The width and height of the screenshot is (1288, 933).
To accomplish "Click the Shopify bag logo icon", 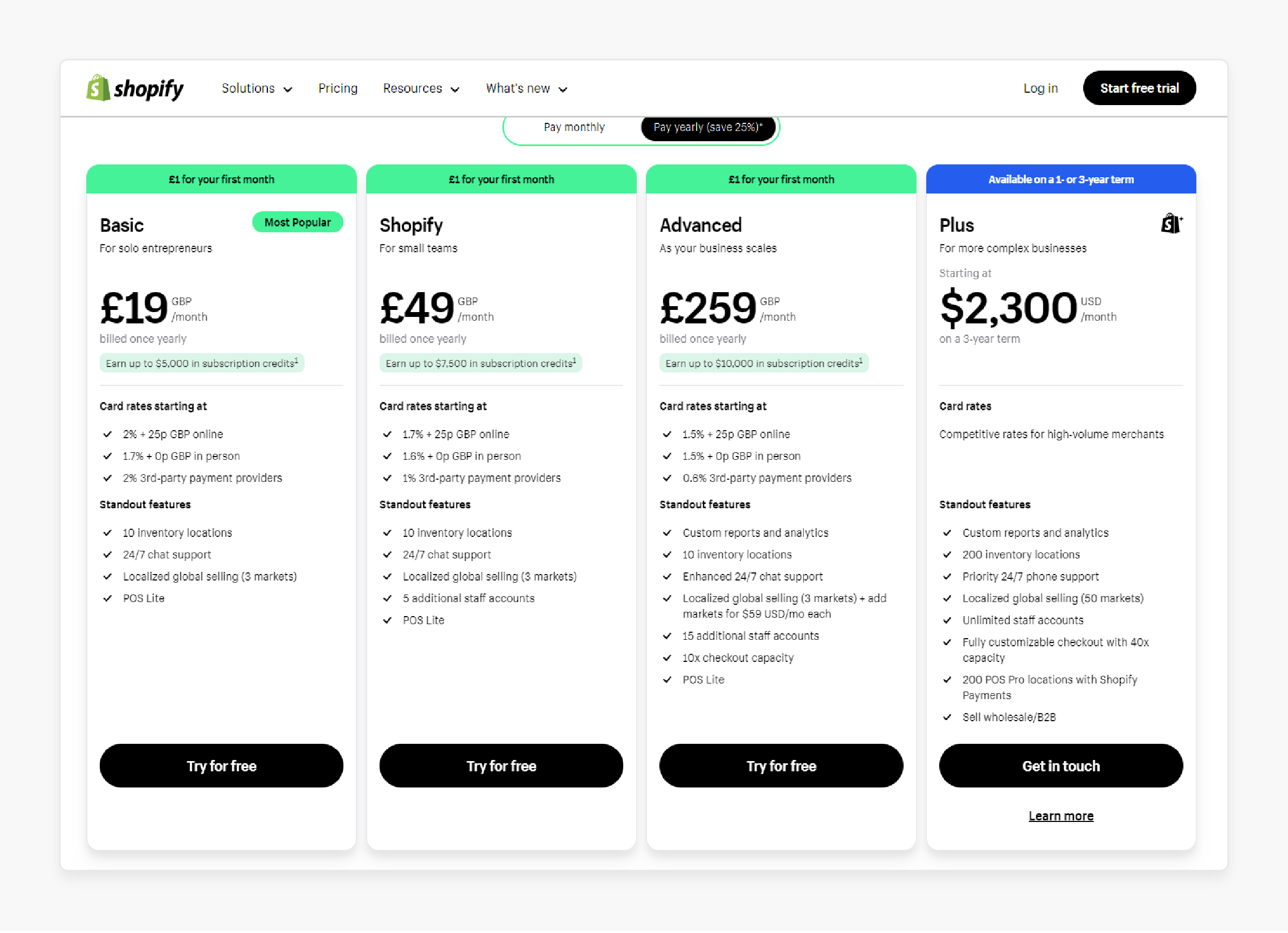I will [x=96, y=88].
